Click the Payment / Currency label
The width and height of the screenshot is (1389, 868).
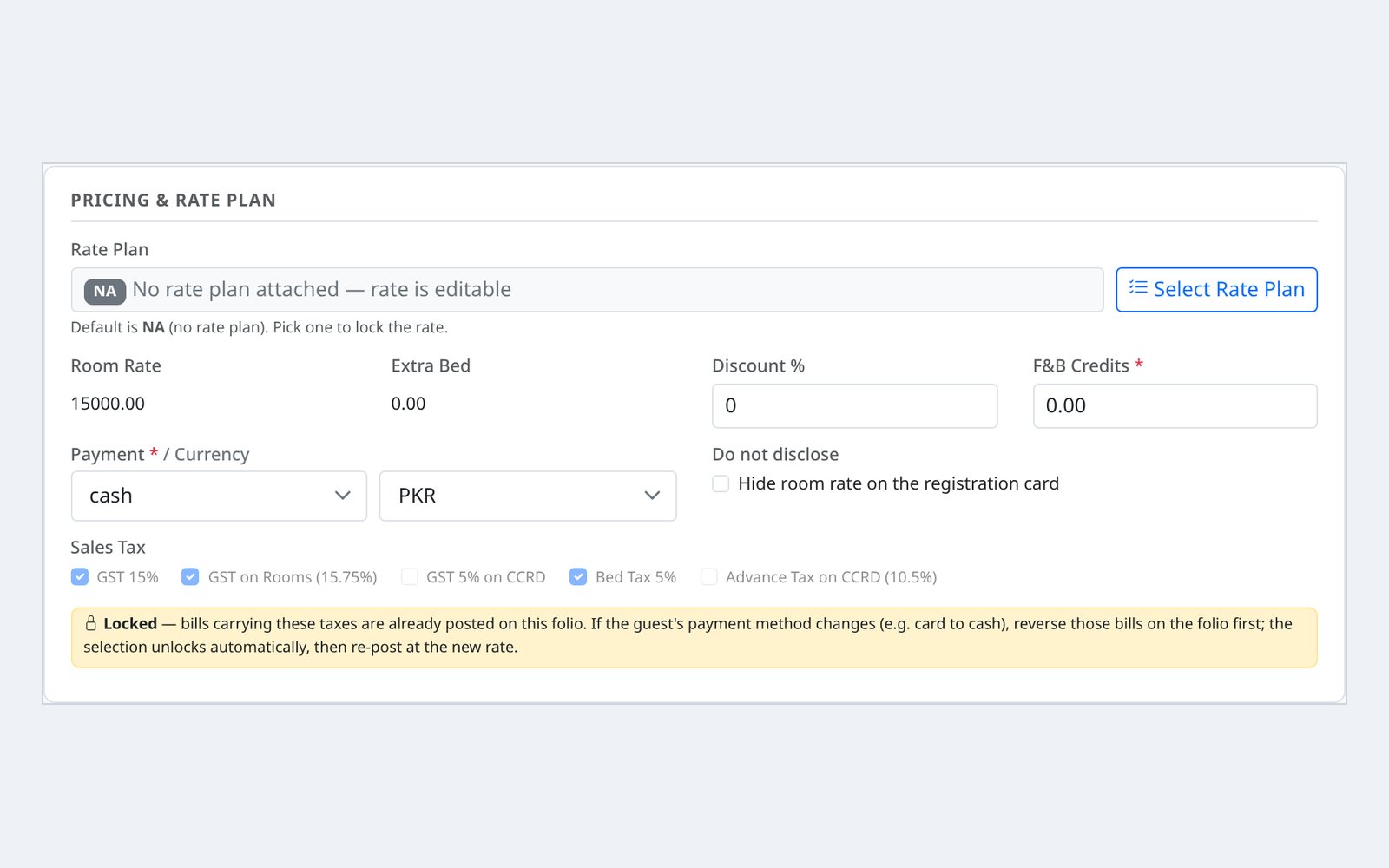click(x=160, y=455)
